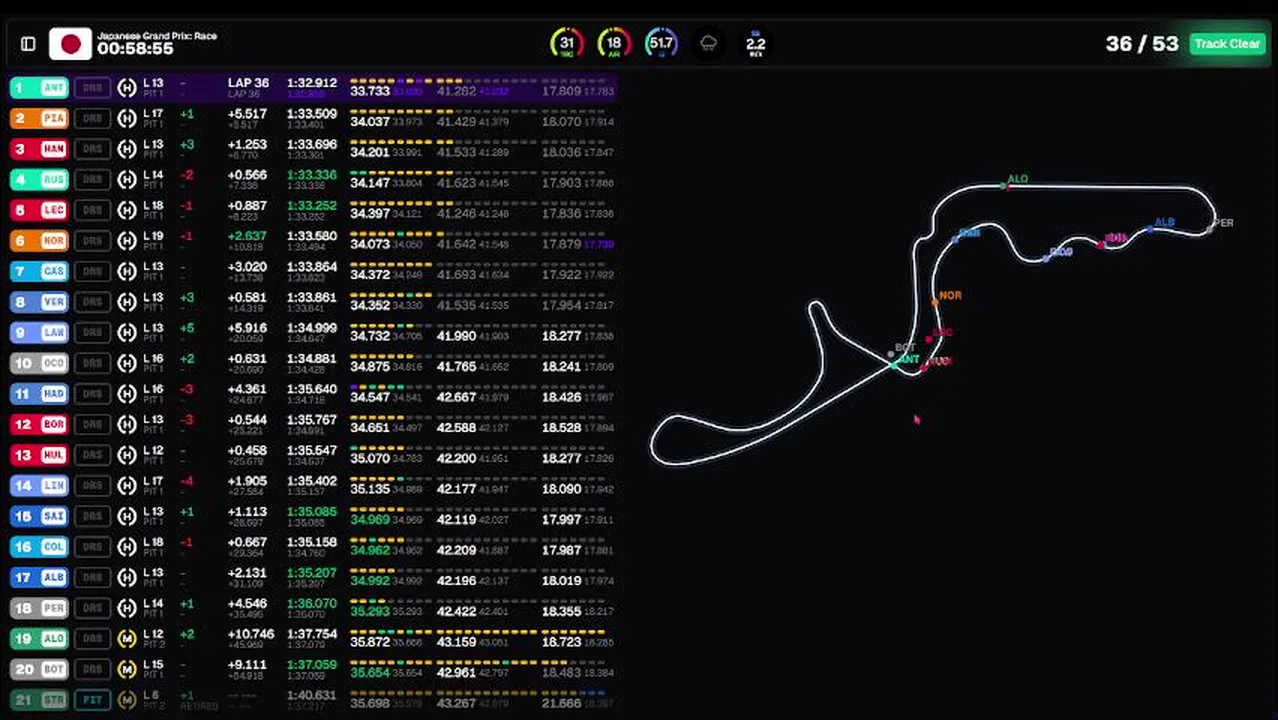The width and height of the screenshot is (1278, 720).
Task: Click the track temperature gauge showing 31
Action: 567,43
